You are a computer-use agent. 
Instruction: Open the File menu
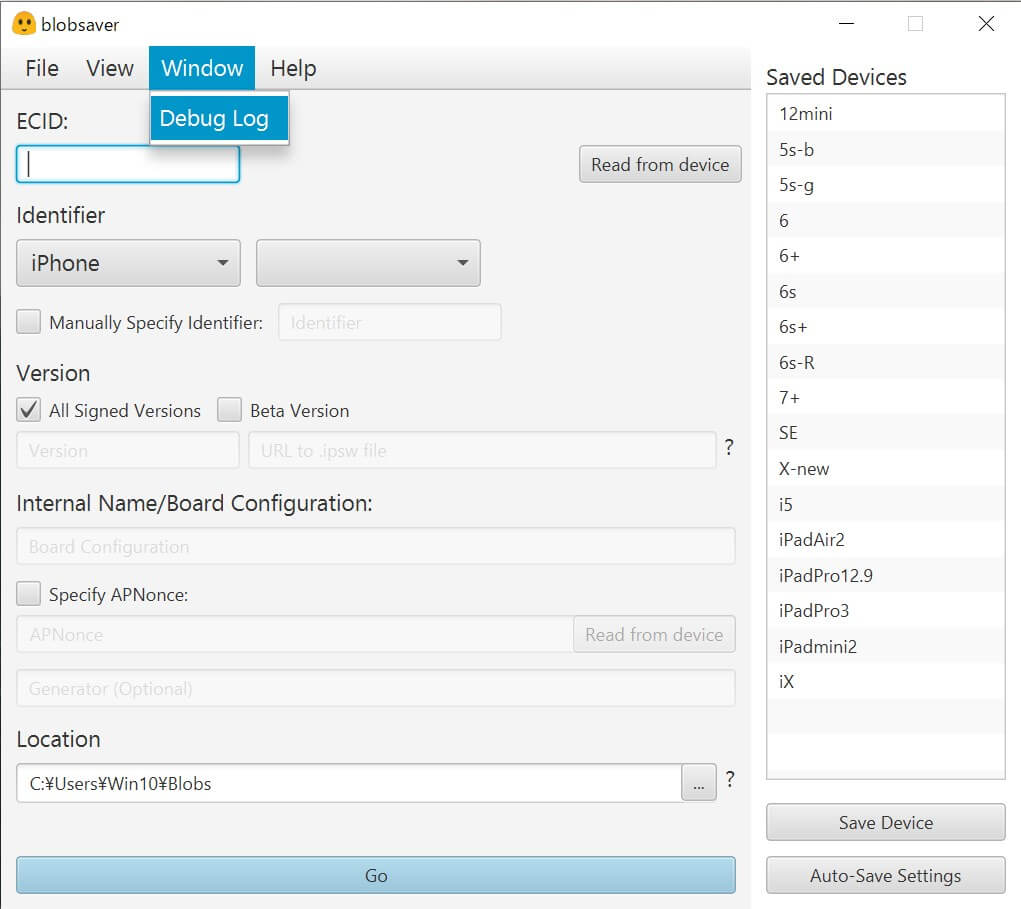(42, 68)
